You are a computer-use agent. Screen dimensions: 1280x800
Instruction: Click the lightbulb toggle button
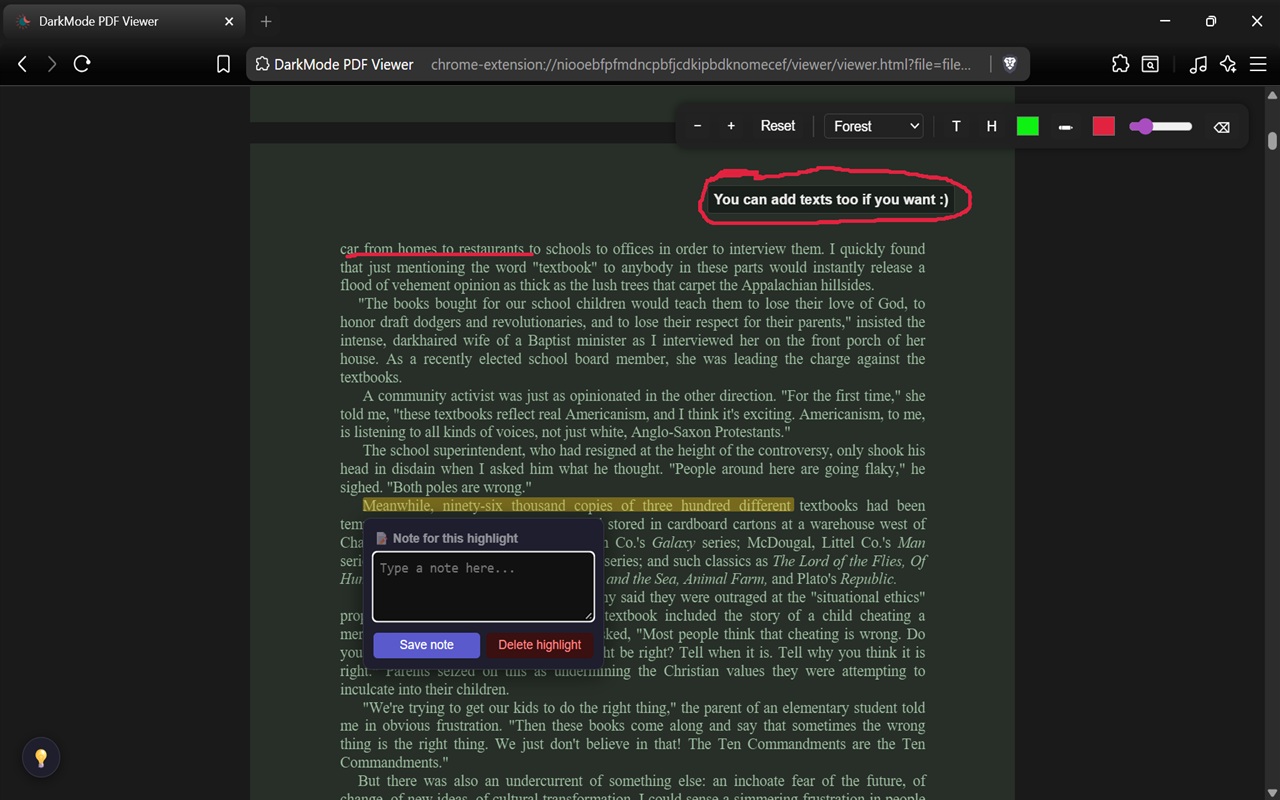coord(41,758)
